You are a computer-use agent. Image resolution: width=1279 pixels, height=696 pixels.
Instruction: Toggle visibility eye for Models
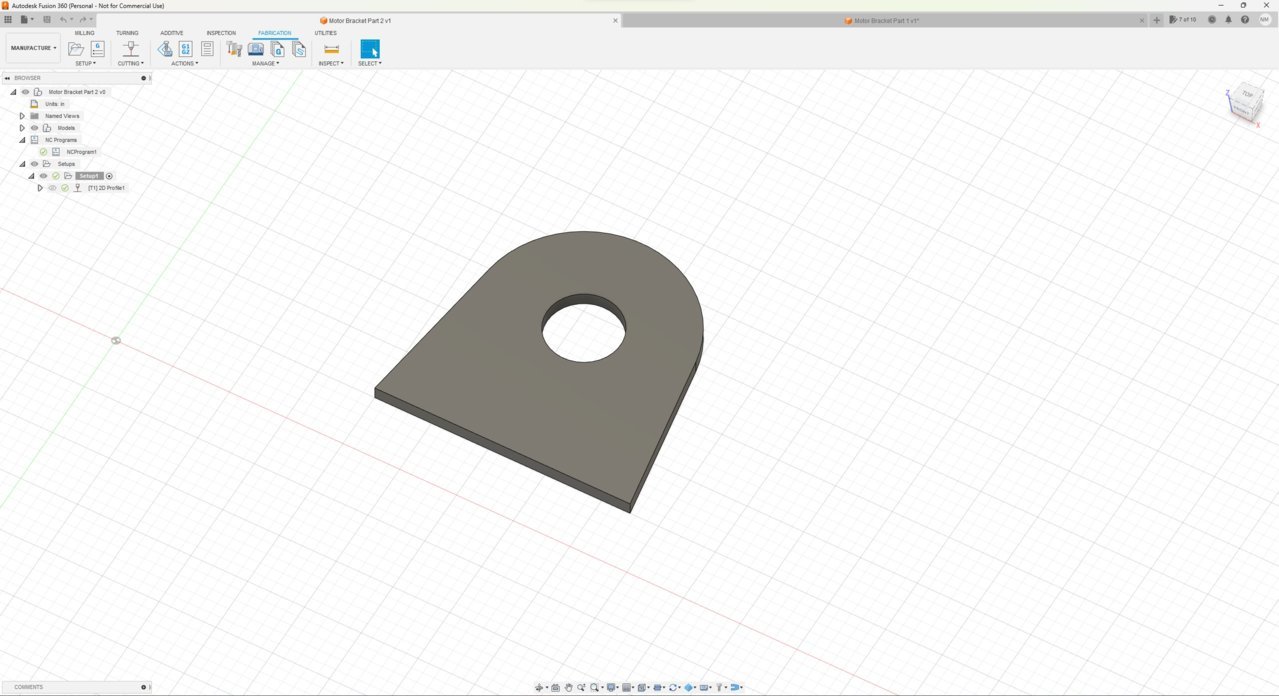click(x=34, y=128)
